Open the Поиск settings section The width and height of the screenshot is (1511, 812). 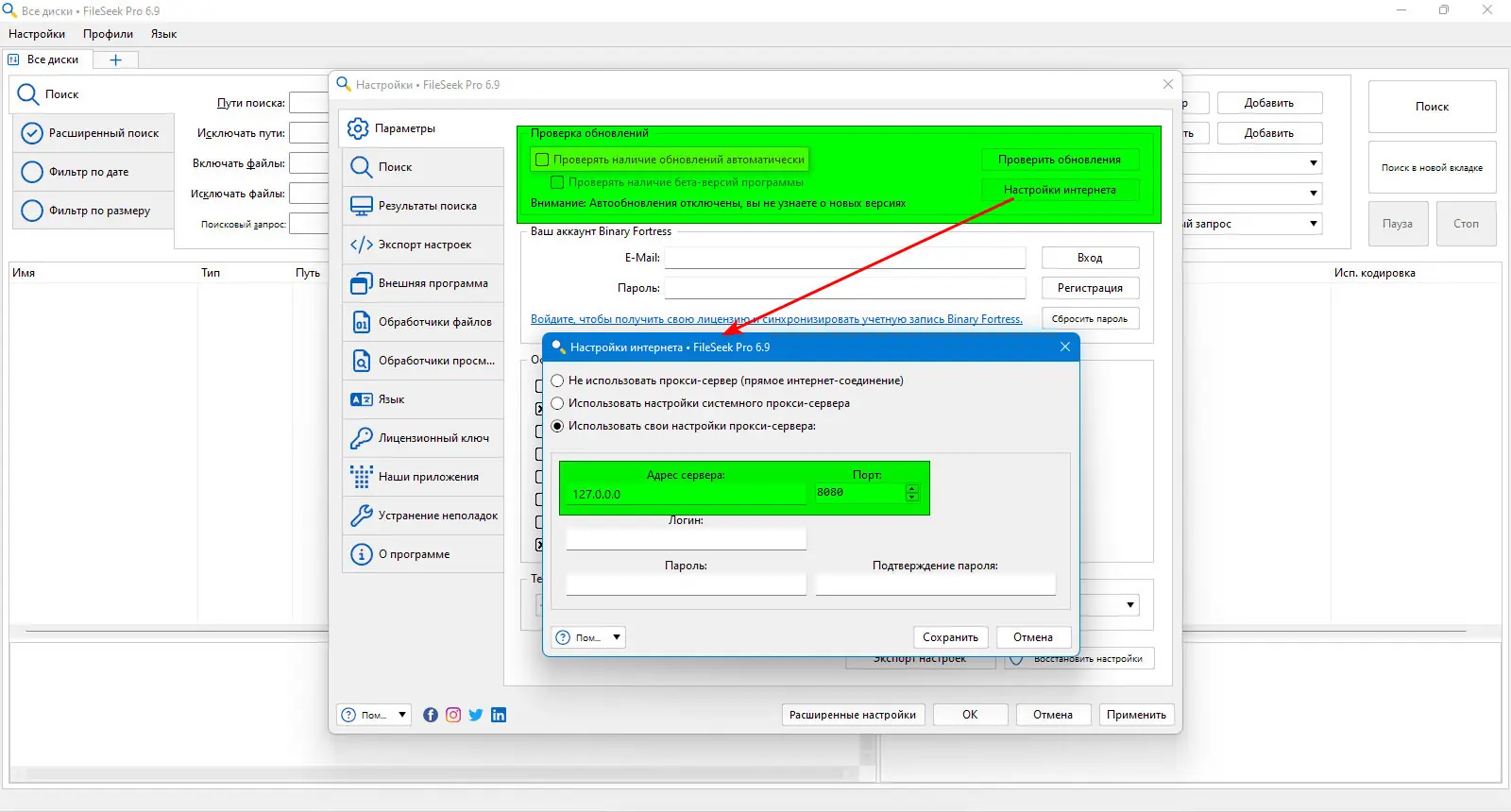423,167
